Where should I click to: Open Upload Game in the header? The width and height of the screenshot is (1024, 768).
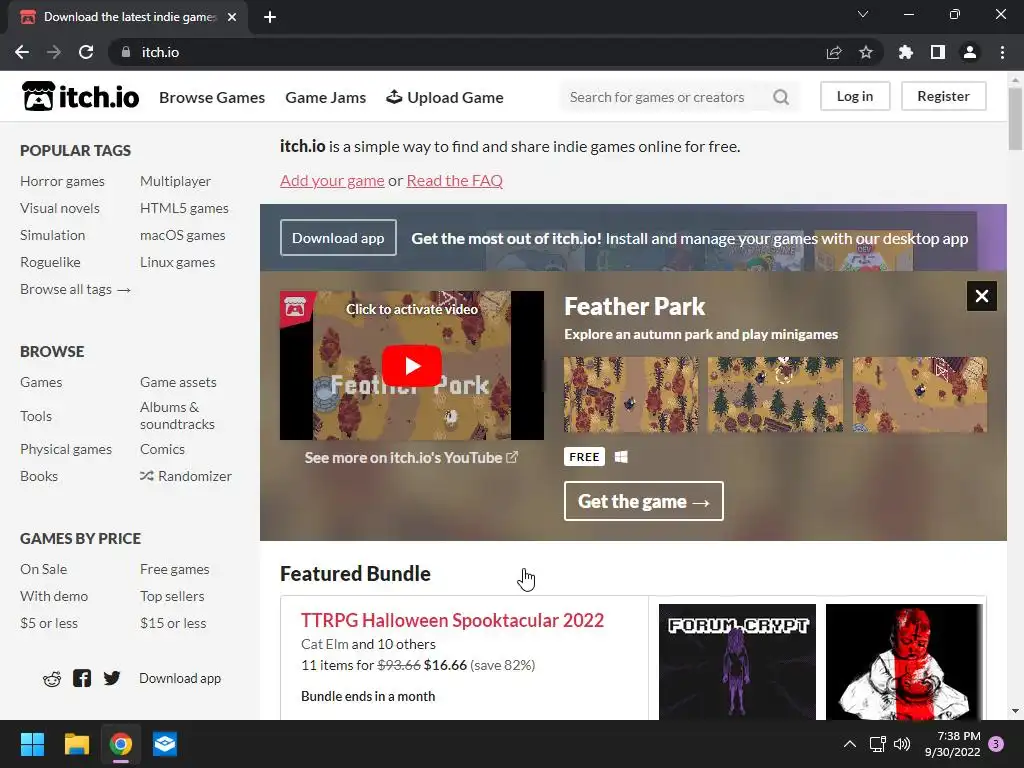coord(445,97)
